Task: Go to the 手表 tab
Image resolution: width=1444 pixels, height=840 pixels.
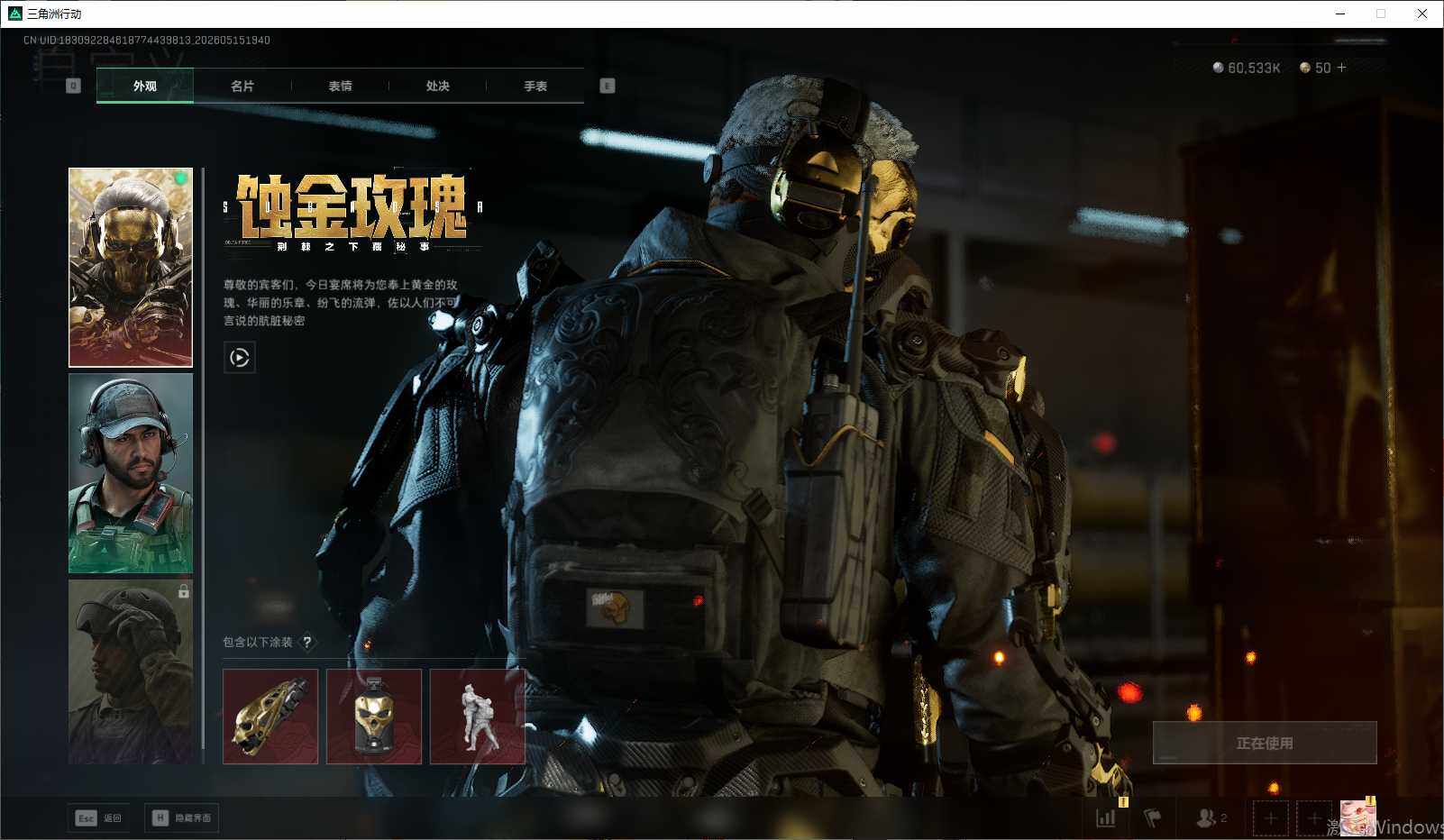Action: [x=535, y=86]
